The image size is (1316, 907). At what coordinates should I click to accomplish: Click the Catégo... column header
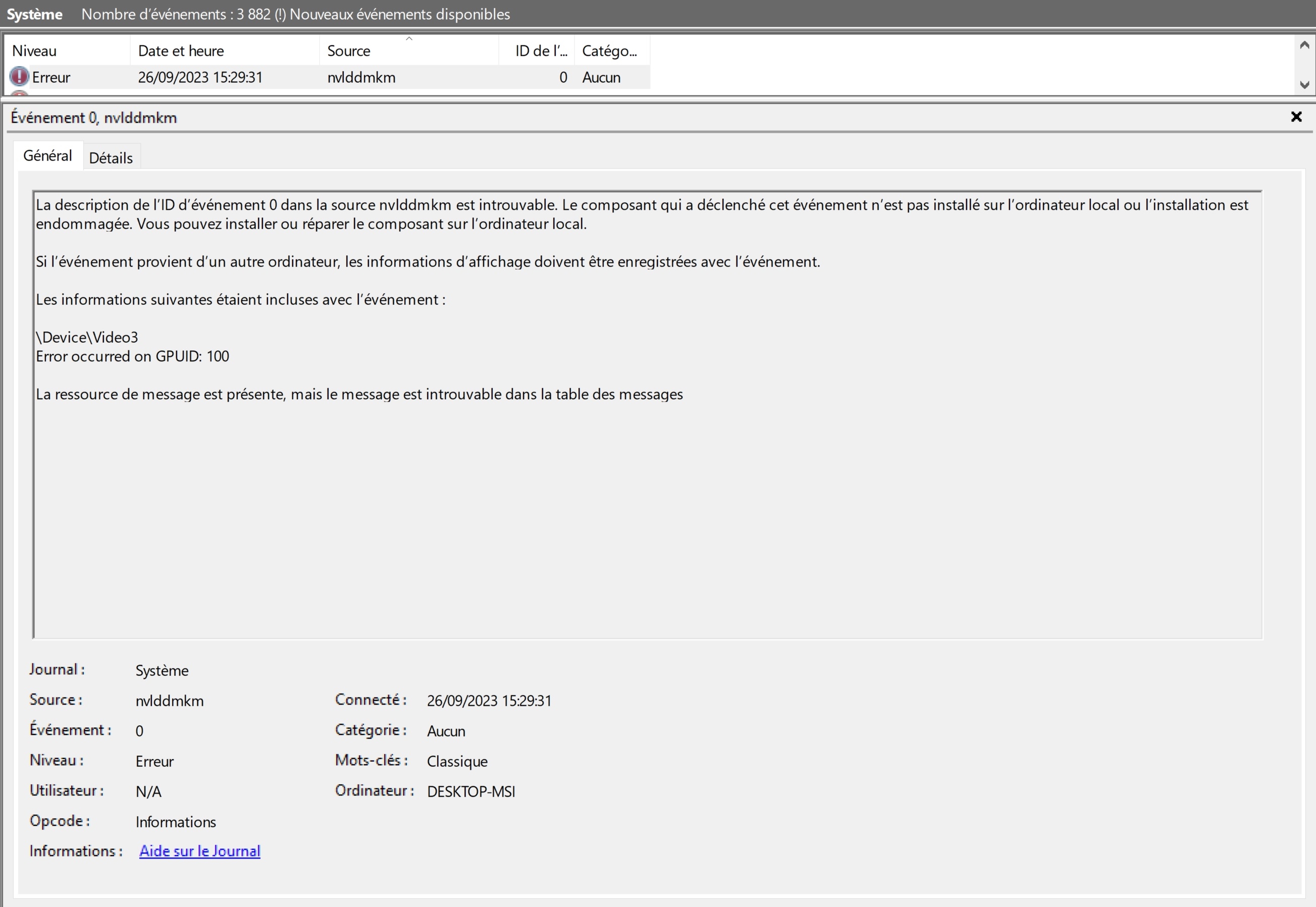tap(610, 50)
